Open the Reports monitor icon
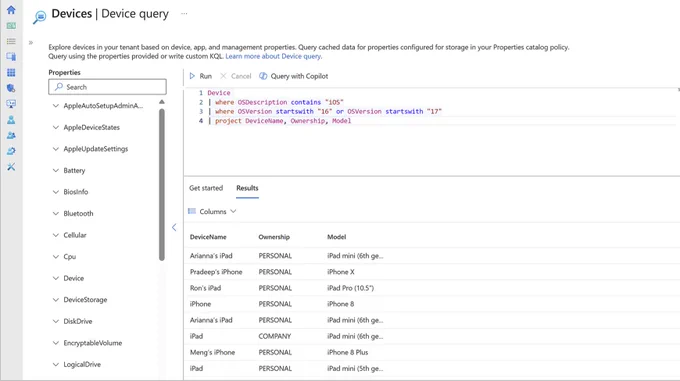680x381 pixels. [11, 104]
